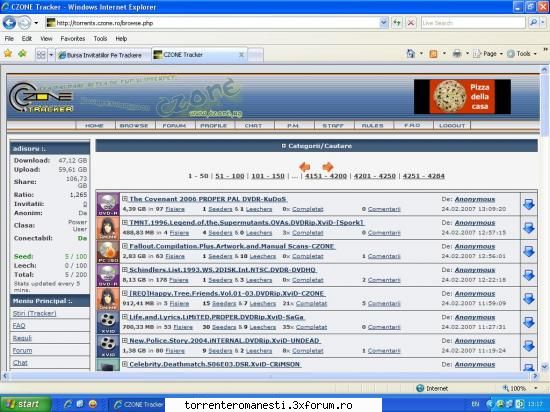Download Schindlers List torrent arrow
550x412 pixels.
pos(529,275)
